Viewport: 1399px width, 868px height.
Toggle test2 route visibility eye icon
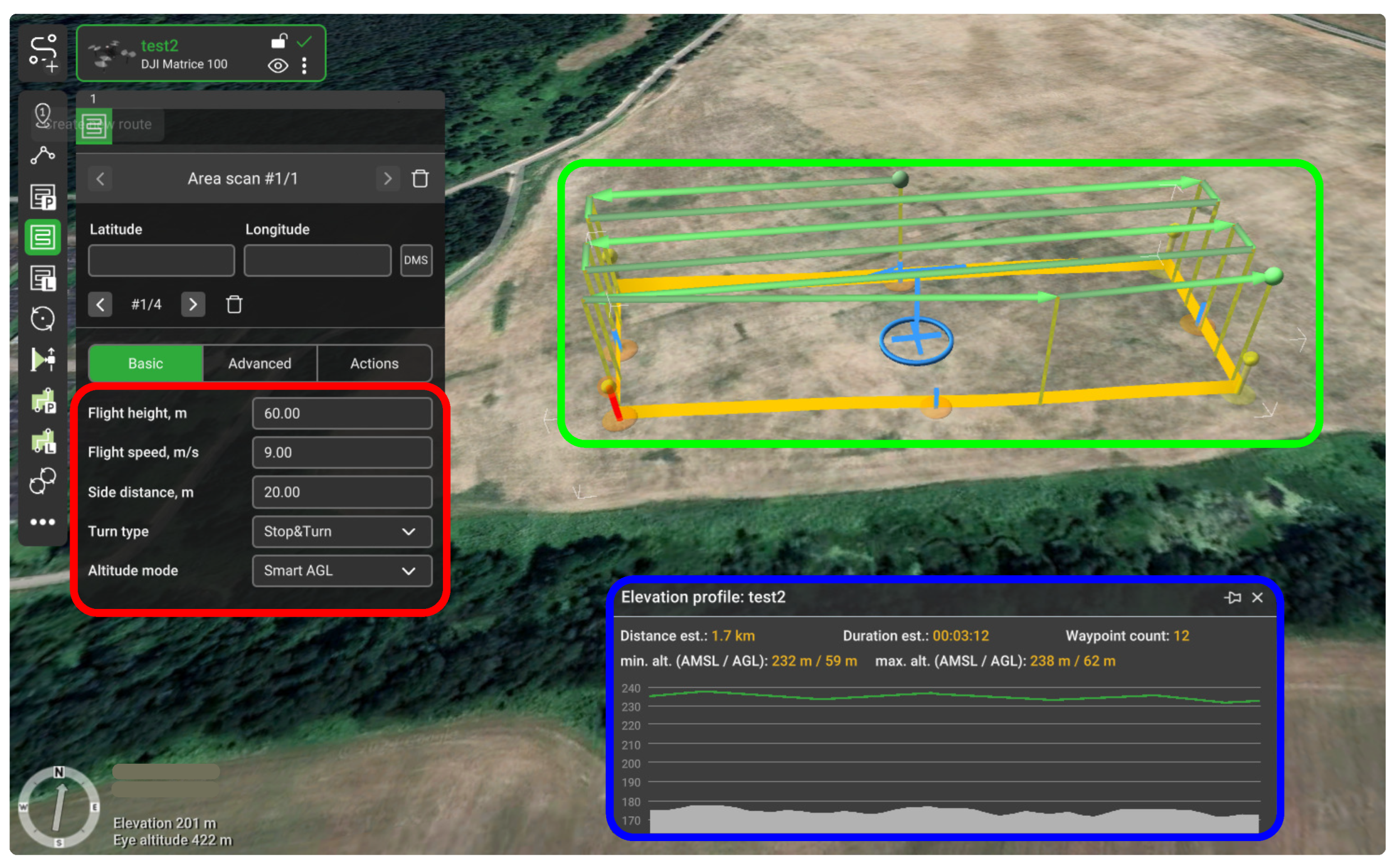click(x=279, y=66)
